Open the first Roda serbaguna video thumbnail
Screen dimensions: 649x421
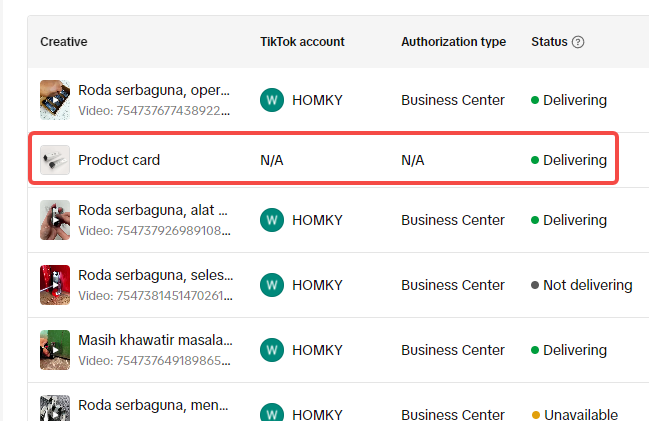pyautogui.click(x=55, y=100)
